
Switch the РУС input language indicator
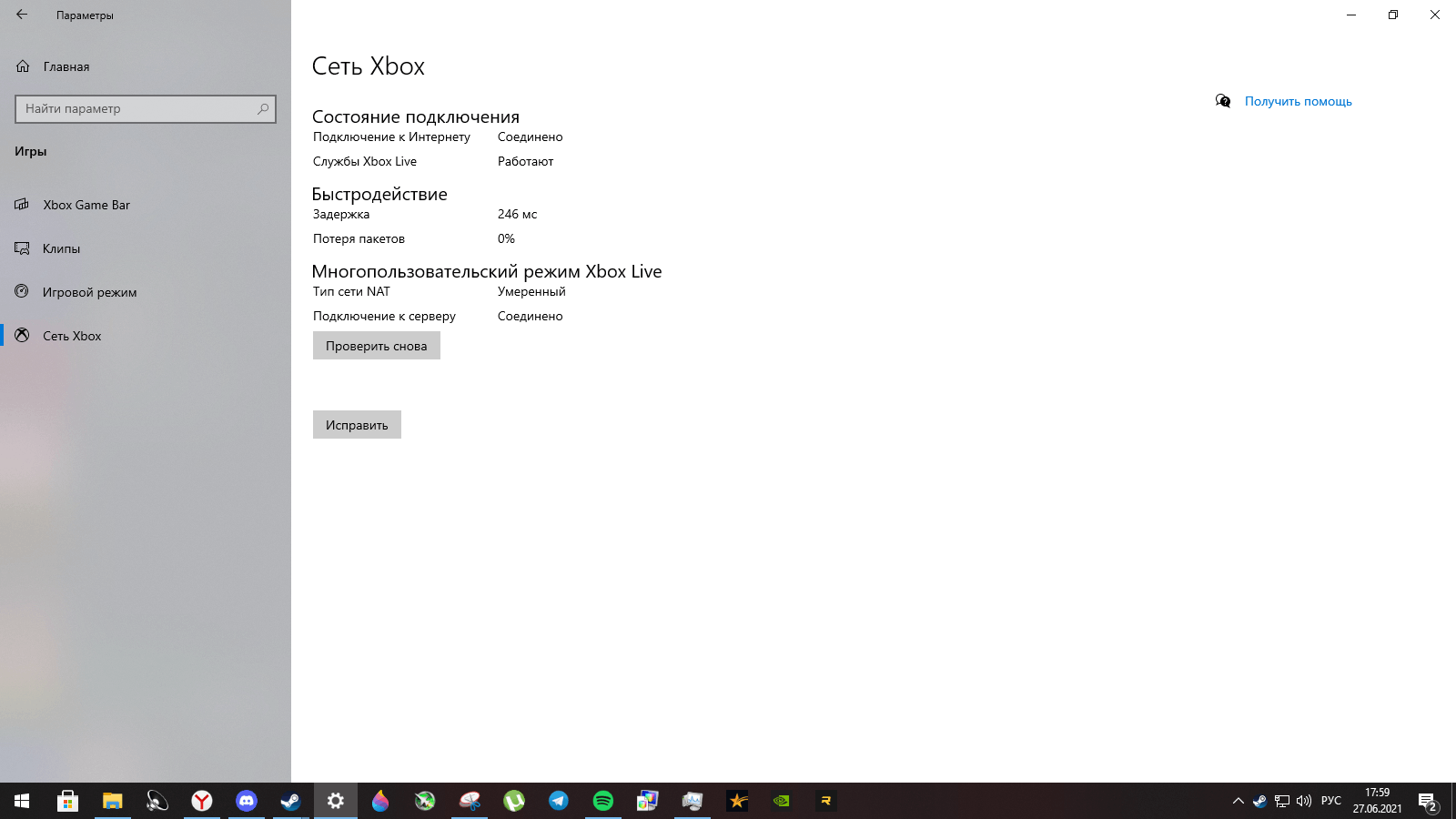point(1331,801)
